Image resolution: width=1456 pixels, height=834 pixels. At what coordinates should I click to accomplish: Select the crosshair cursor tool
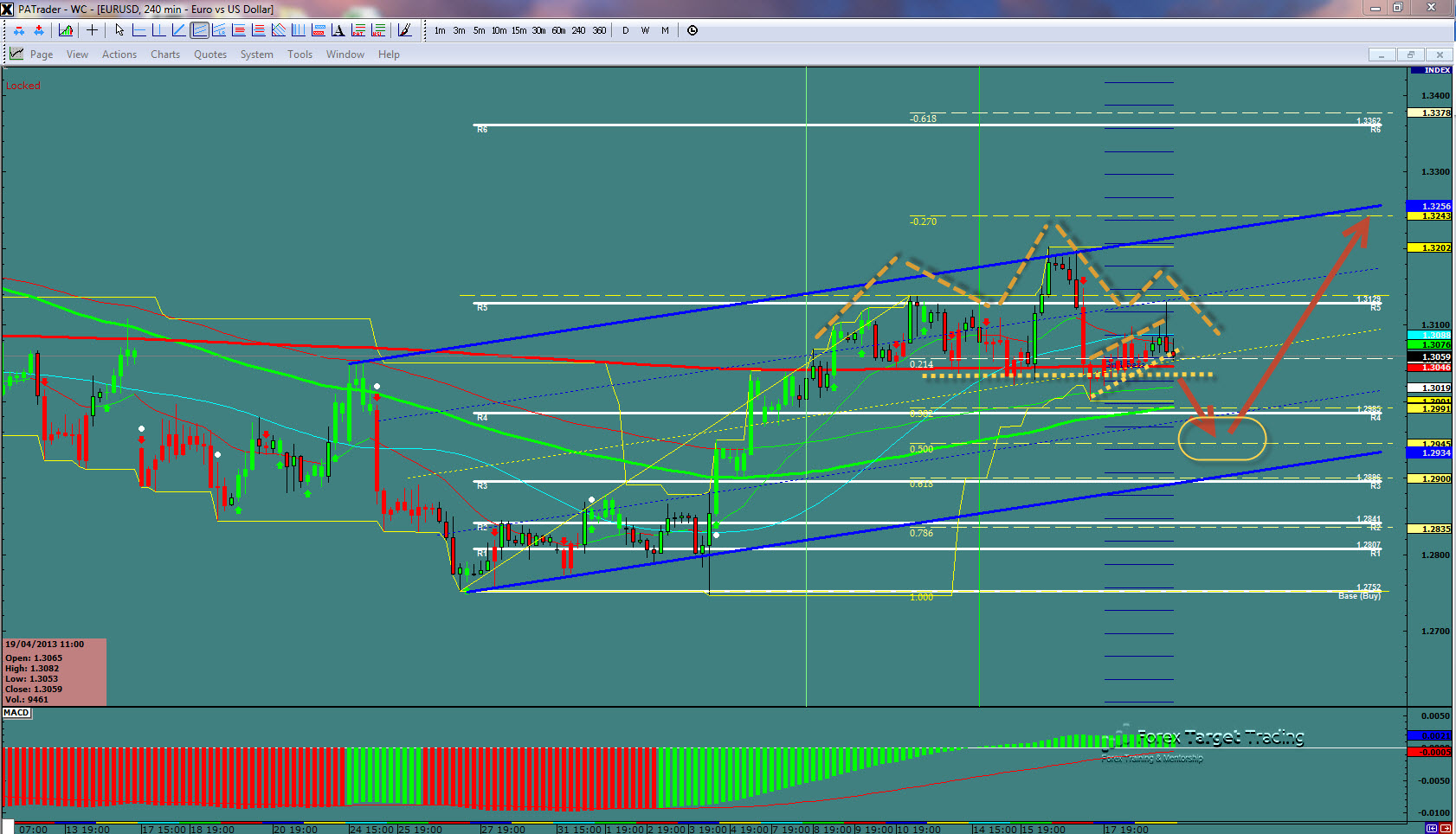(x=92, y=30)
